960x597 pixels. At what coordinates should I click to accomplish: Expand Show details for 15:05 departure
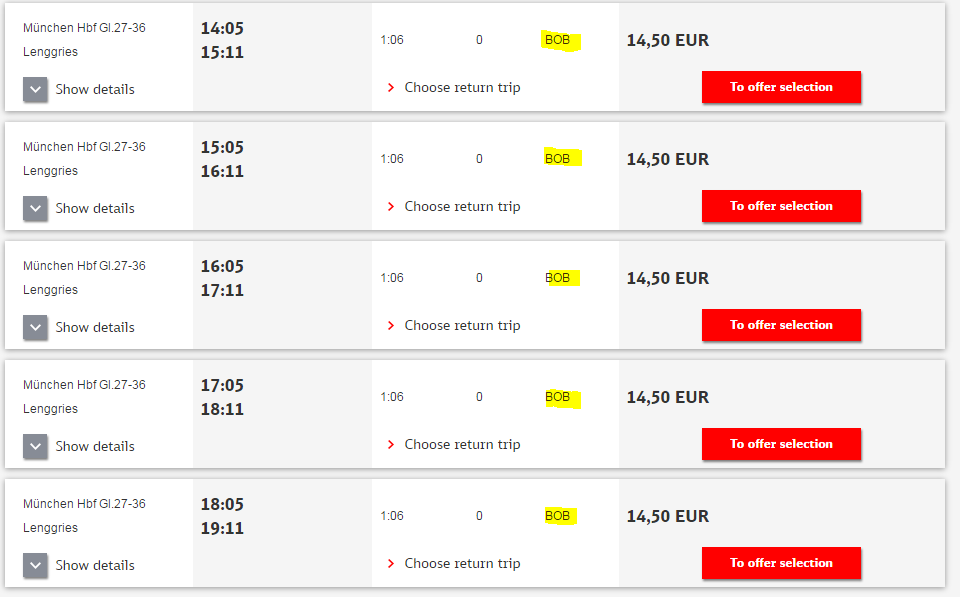click(79, 208)
